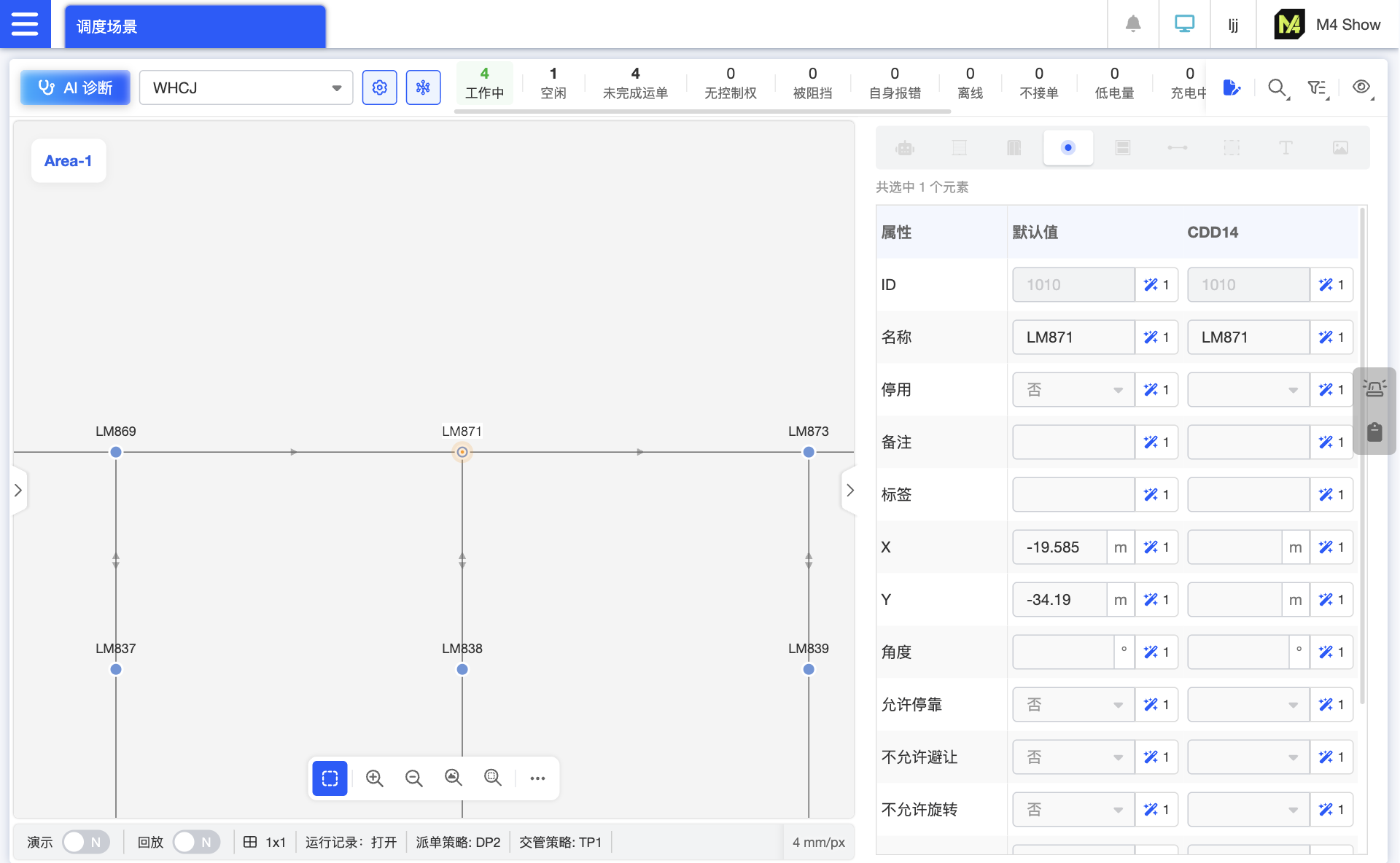Click the 名称 input containing LM871

[x=1073, y=337]
